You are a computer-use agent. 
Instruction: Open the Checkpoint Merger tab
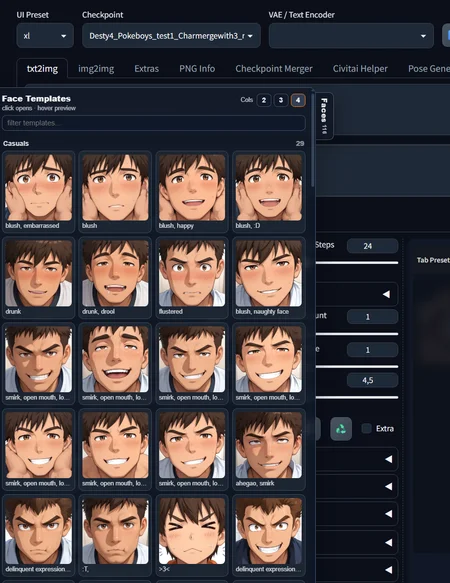click(274, 69)
